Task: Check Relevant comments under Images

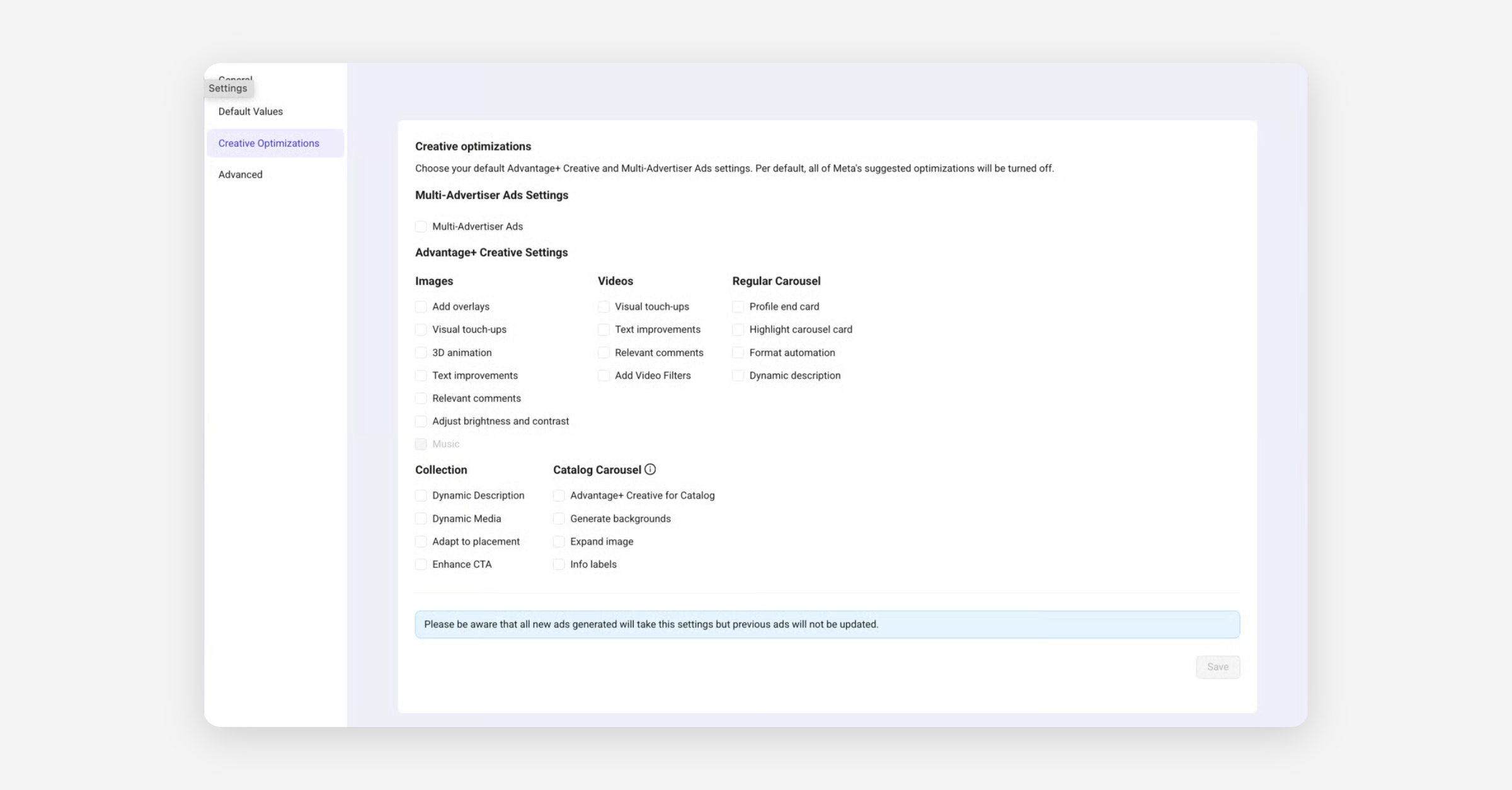Action: click(x=421, y=399)
